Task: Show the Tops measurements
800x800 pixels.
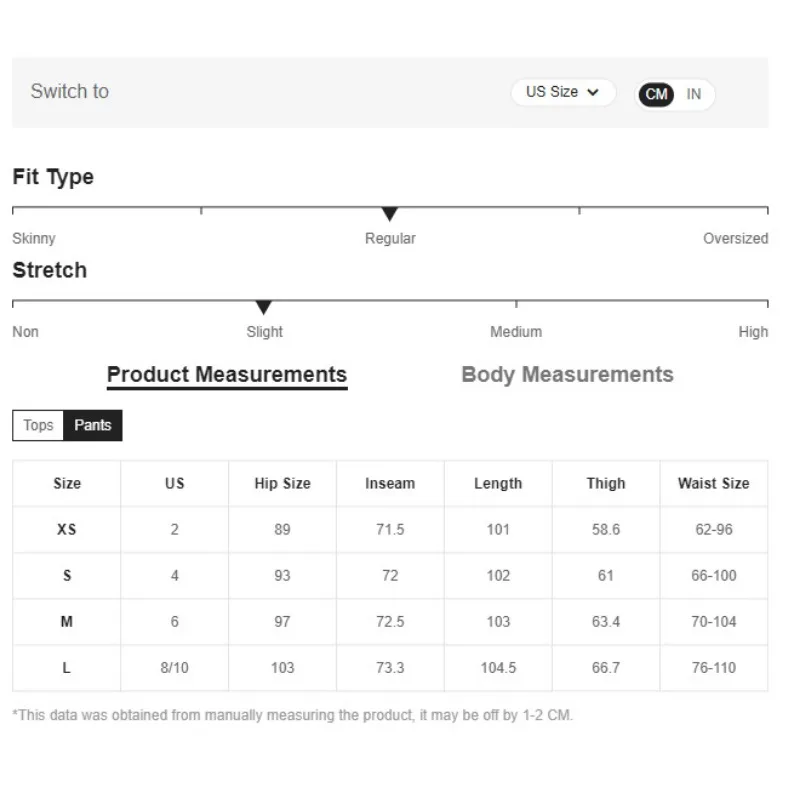Action: [38, 425]
